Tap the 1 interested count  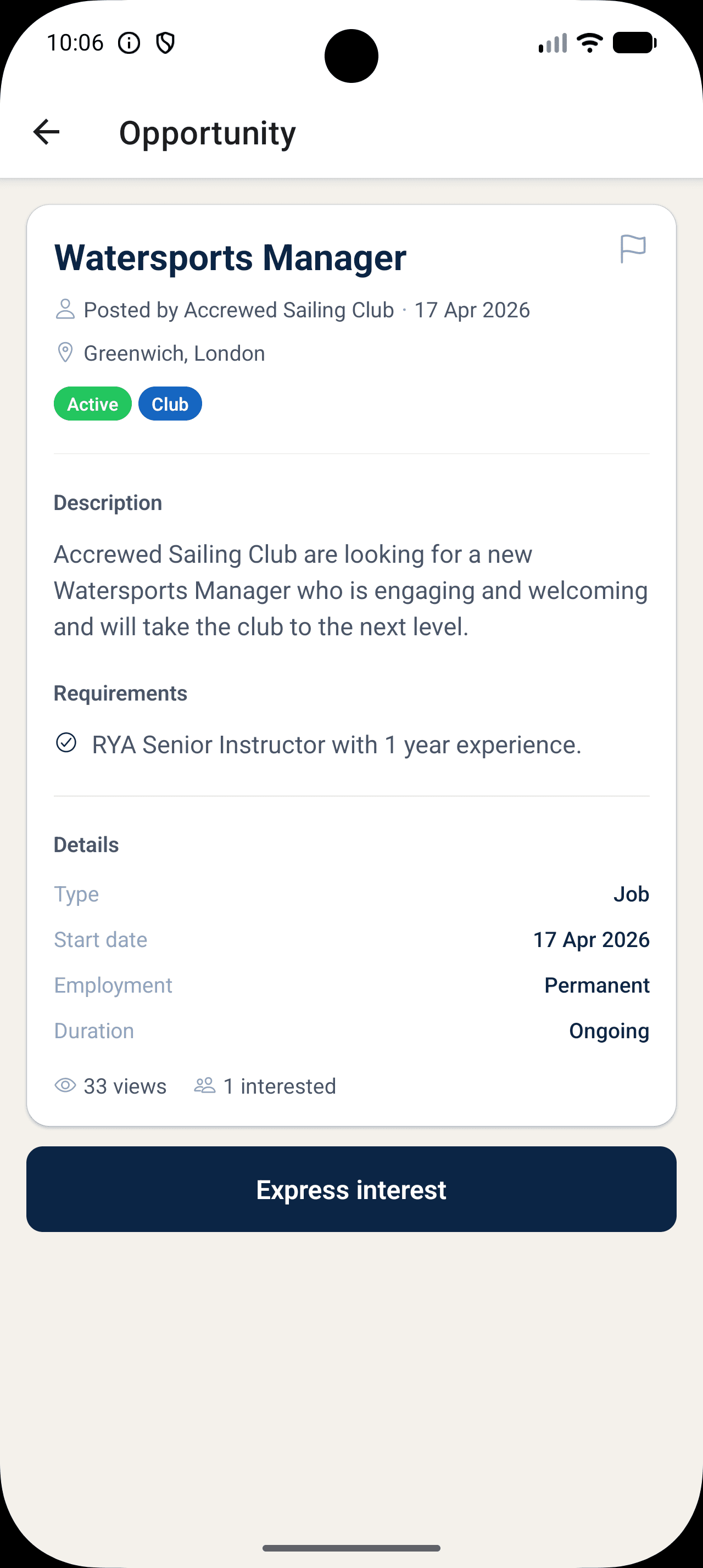tap(280, 1086)
